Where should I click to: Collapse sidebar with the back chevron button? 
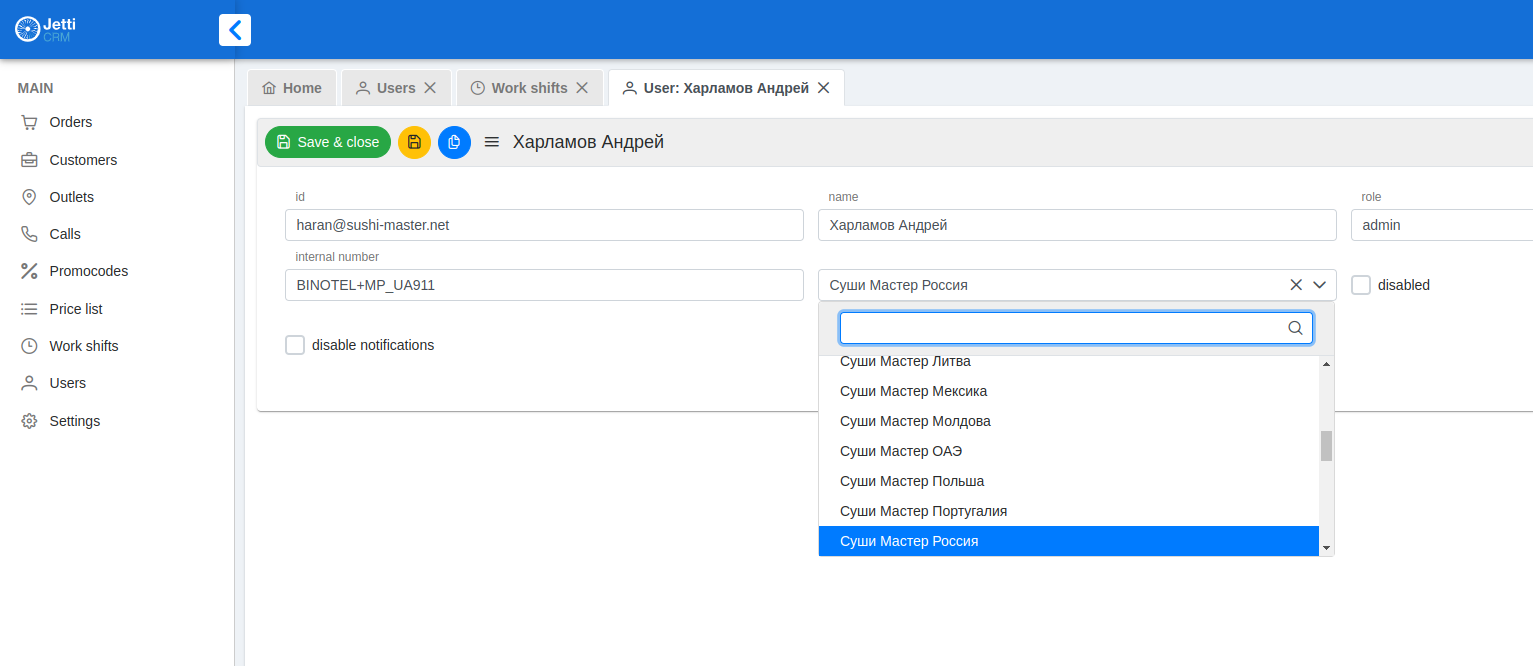point(235,30)
